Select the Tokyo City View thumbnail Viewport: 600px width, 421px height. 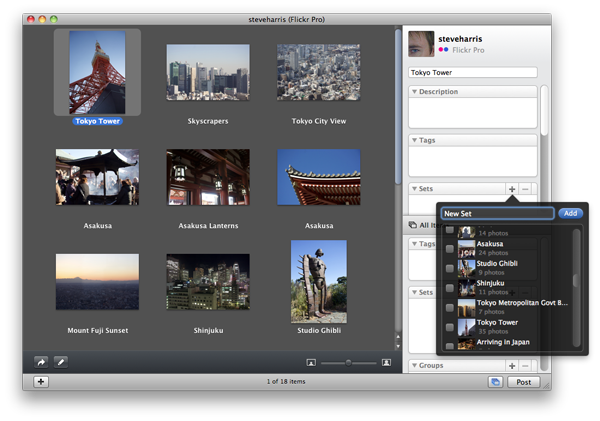(318, 72)
